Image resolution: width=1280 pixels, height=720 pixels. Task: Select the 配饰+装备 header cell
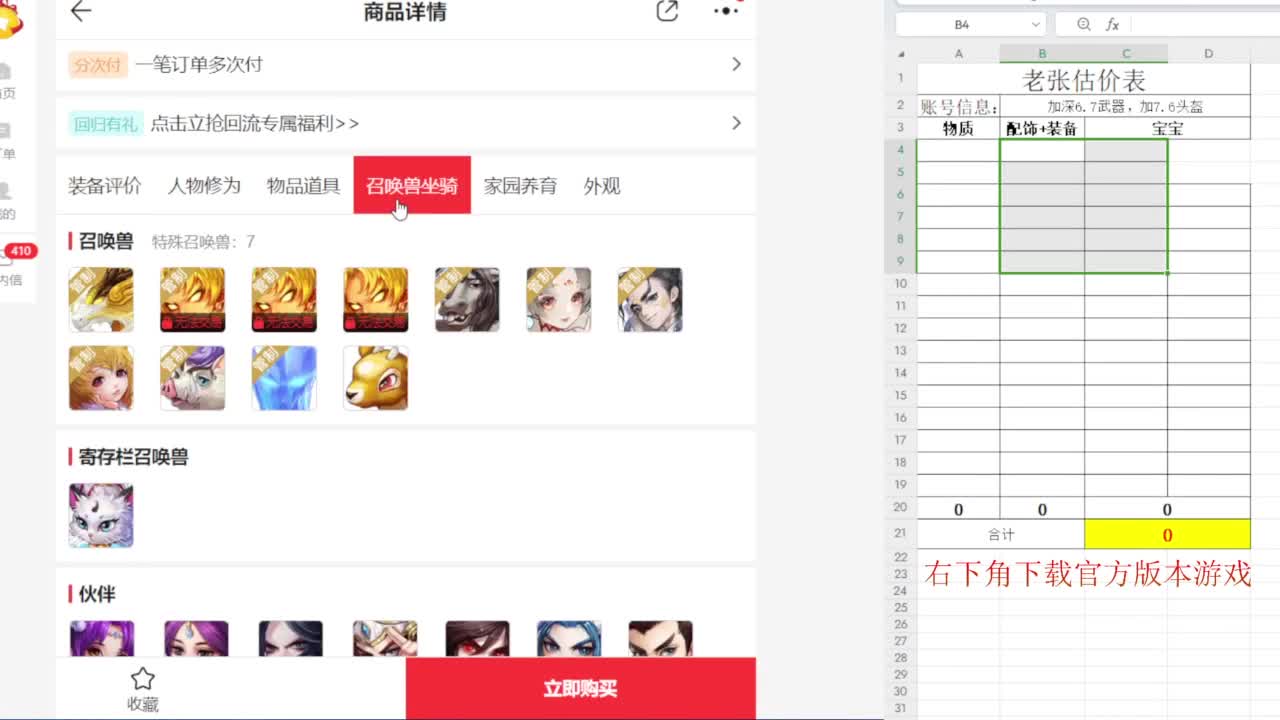coord(1042,128)
